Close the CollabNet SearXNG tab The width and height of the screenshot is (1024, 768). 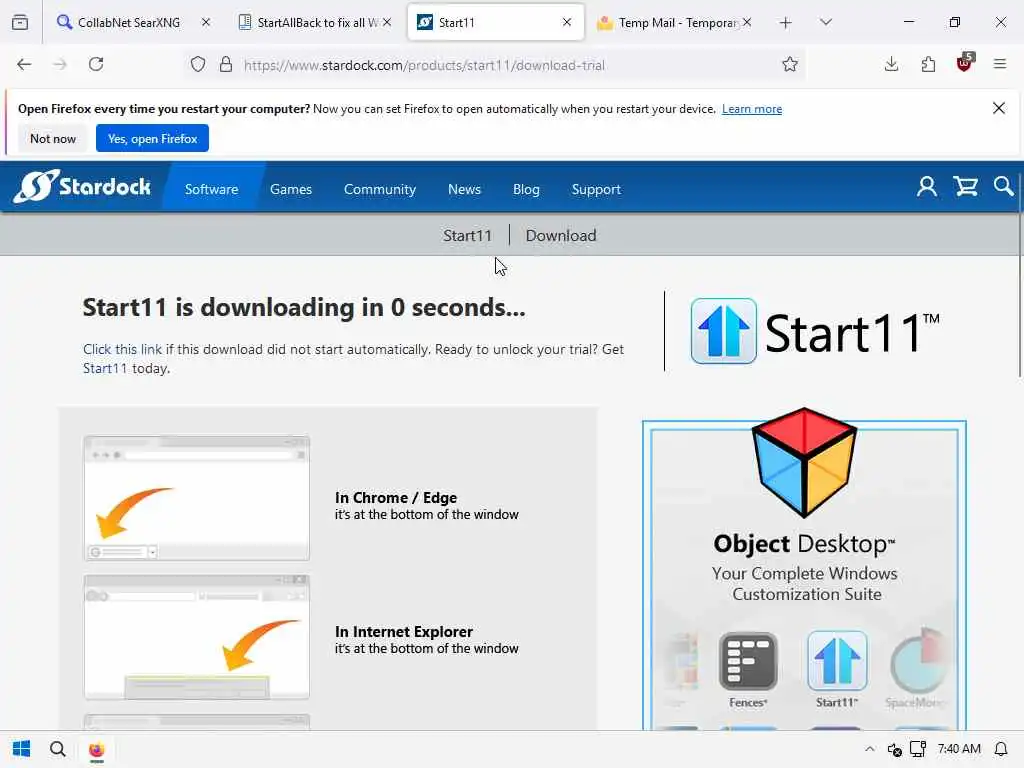pyautogui.click(x=206, y=22)
